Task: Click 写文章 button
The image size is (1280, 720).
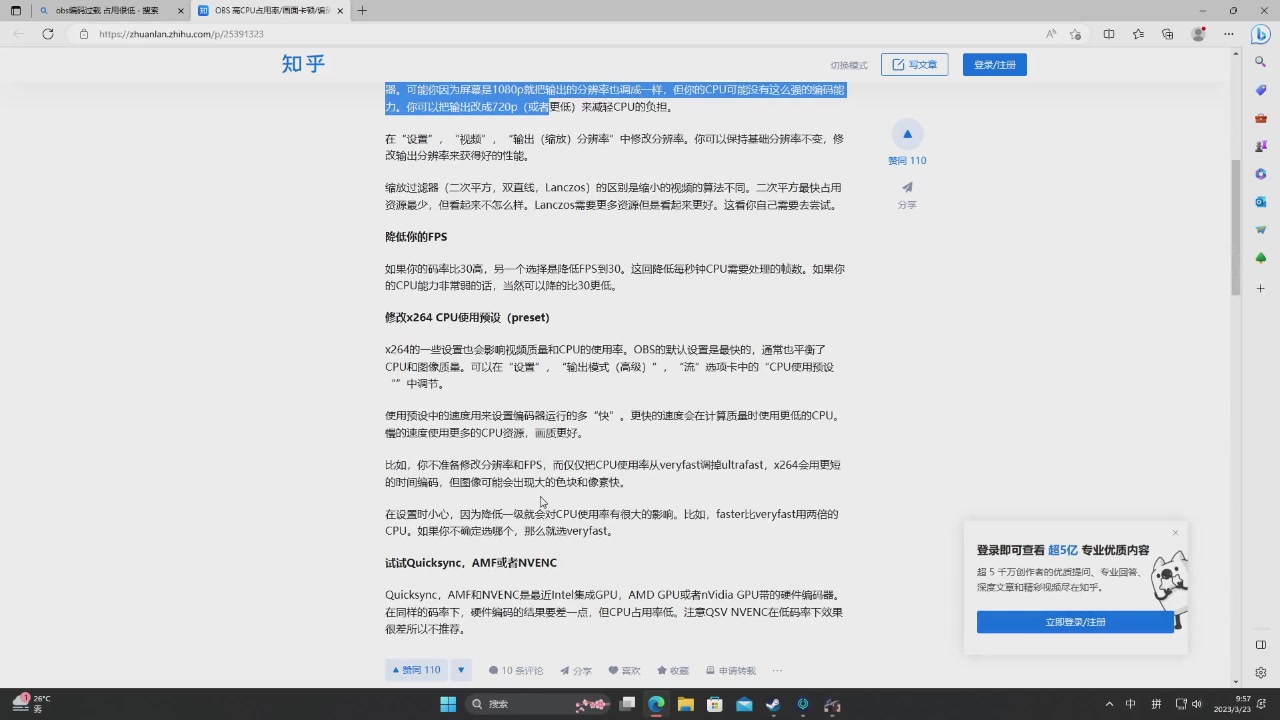Action: 914,64
